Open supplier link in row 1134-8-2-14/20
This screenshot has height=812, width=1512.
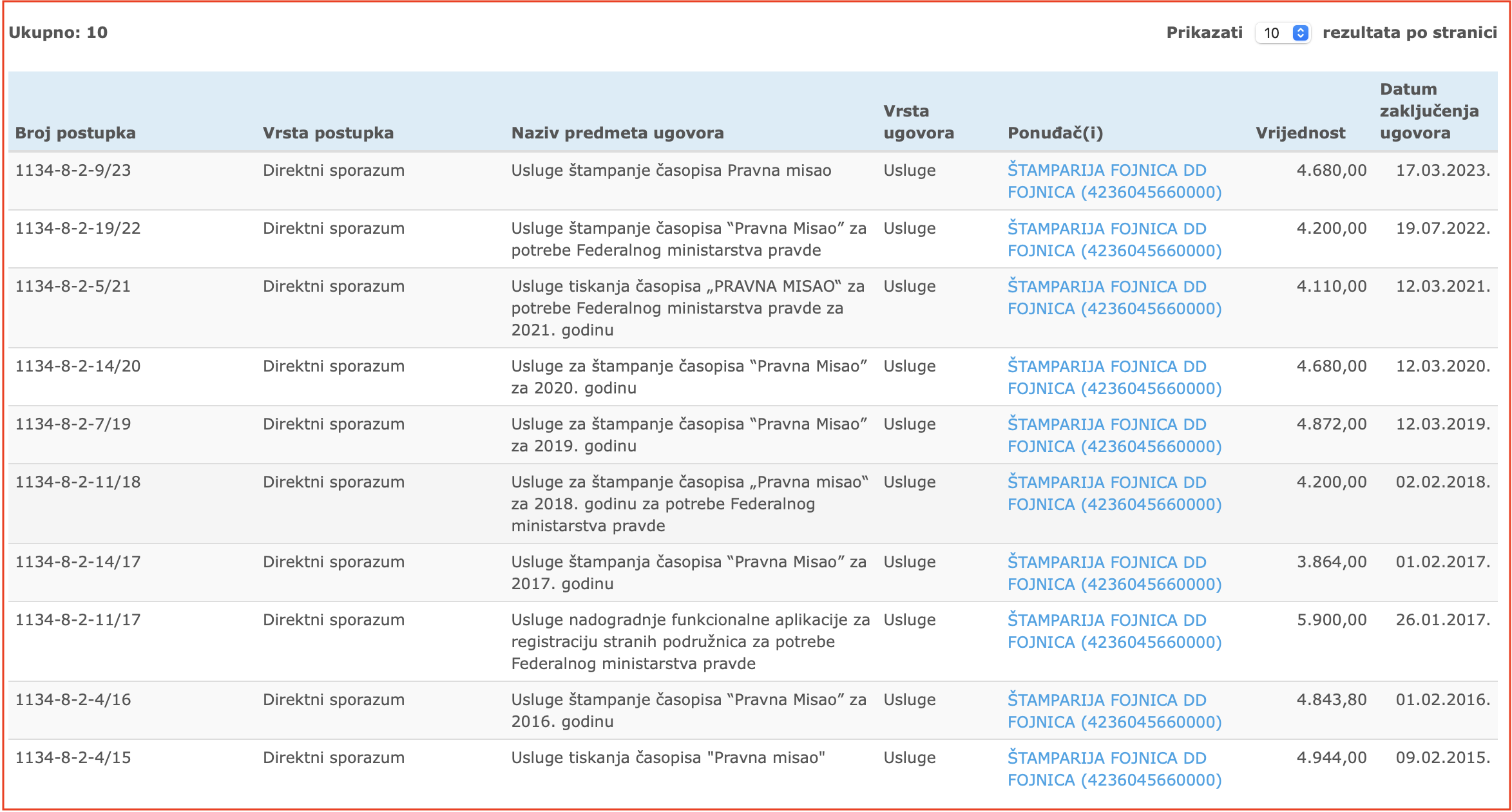pyautogui.click(x=1115, y=377)
